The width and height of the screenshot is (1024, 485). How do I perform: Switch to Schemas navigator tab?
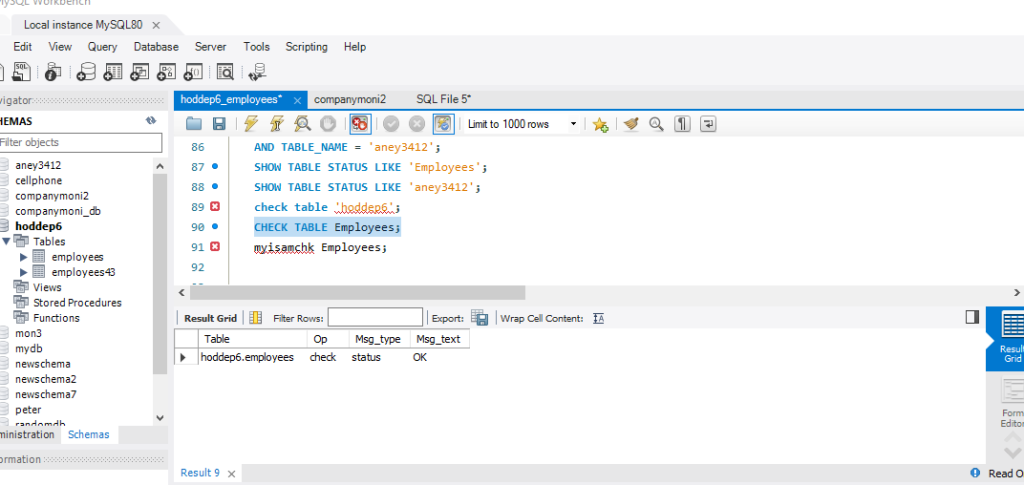(89, 434)
